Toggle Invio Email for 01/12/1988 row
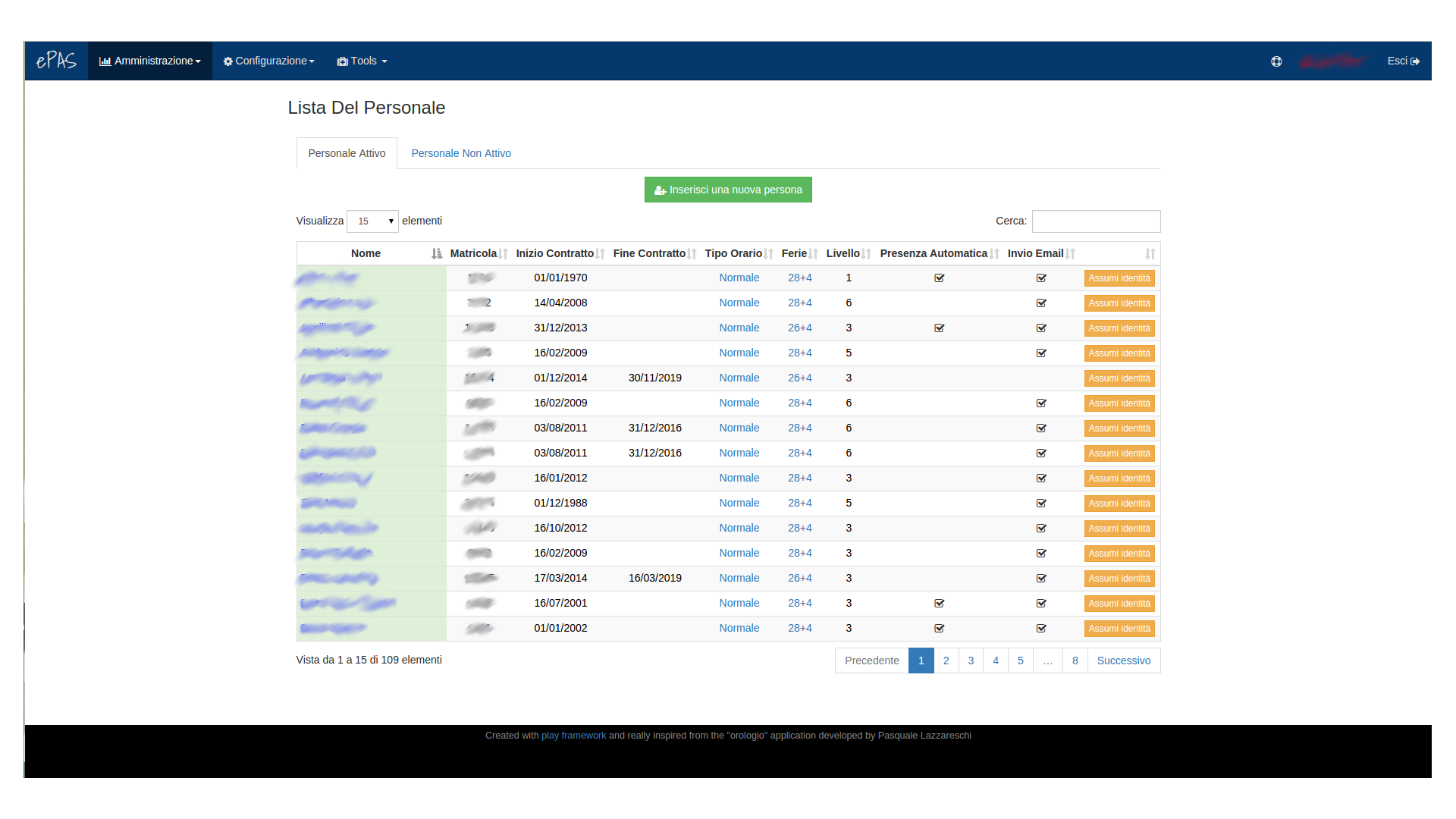The image size is (1456, 819). coord(1041,504)
